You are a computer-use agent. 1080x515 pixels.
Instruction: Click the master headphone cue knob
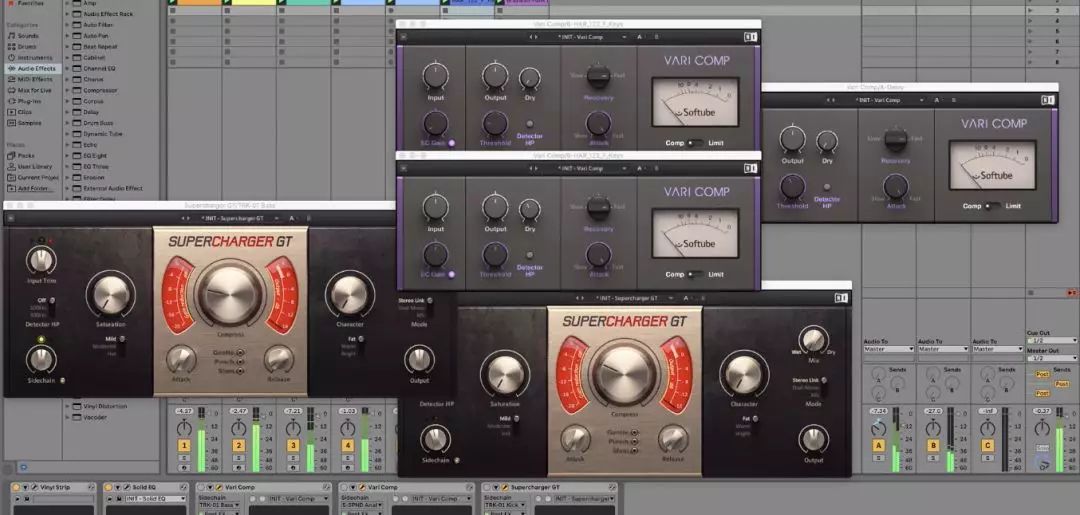(1043, 465)
